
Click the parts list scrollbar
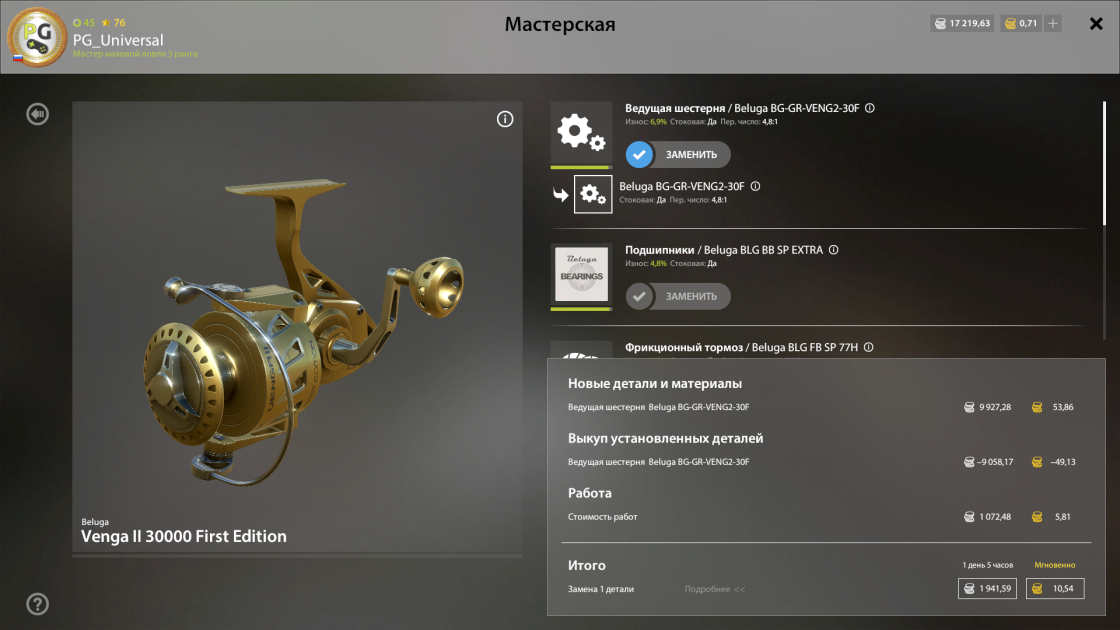(x=1104, y=164)
